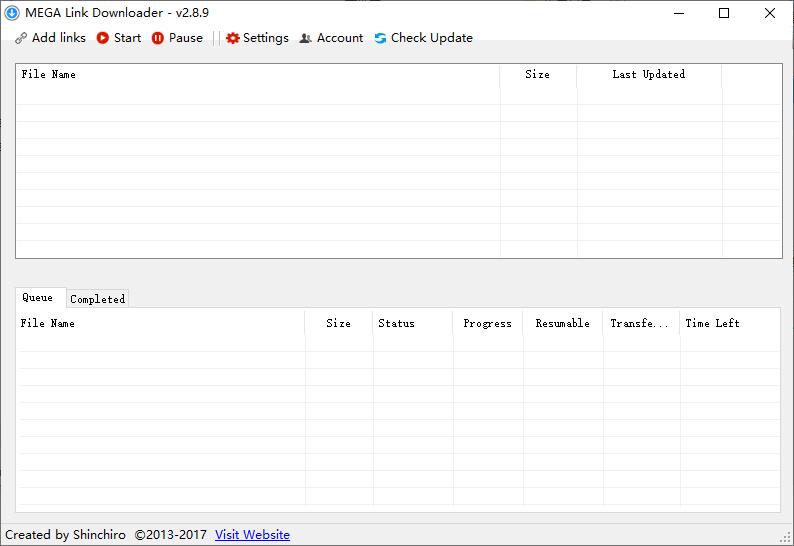Open Settings via its text label
Image resolution: width=794 pixels, height=546 pixels.
pos(265,38)
